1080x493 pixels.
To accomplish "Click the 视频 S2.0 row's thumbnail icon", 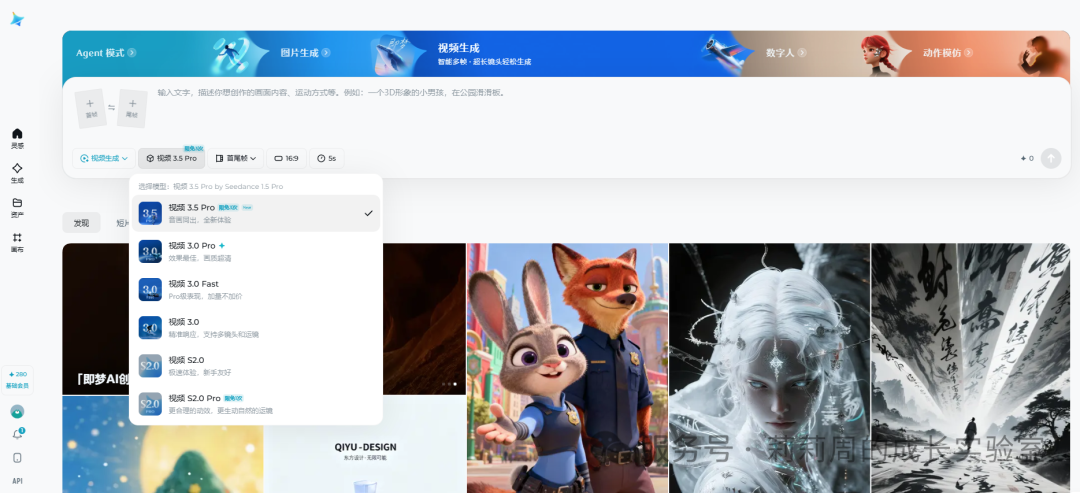I will coord(150,366).
